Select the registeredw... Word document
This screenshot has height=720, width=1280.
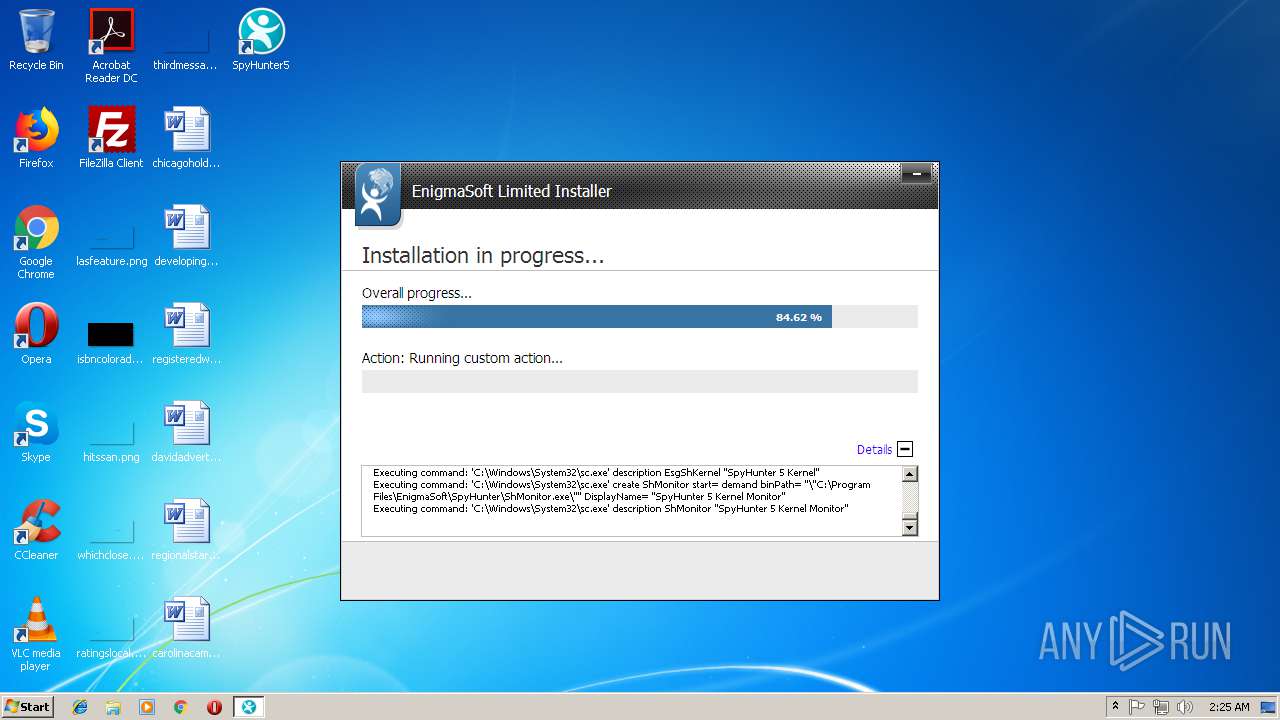tap(186, 334)
